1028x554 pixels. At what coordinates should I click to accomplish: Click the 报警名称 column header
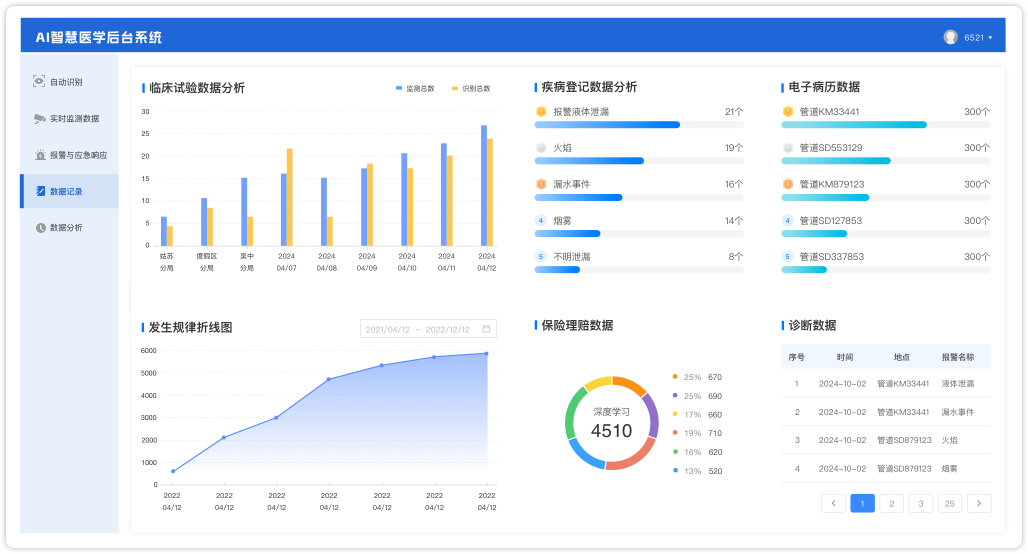click(x=958, y=357)
